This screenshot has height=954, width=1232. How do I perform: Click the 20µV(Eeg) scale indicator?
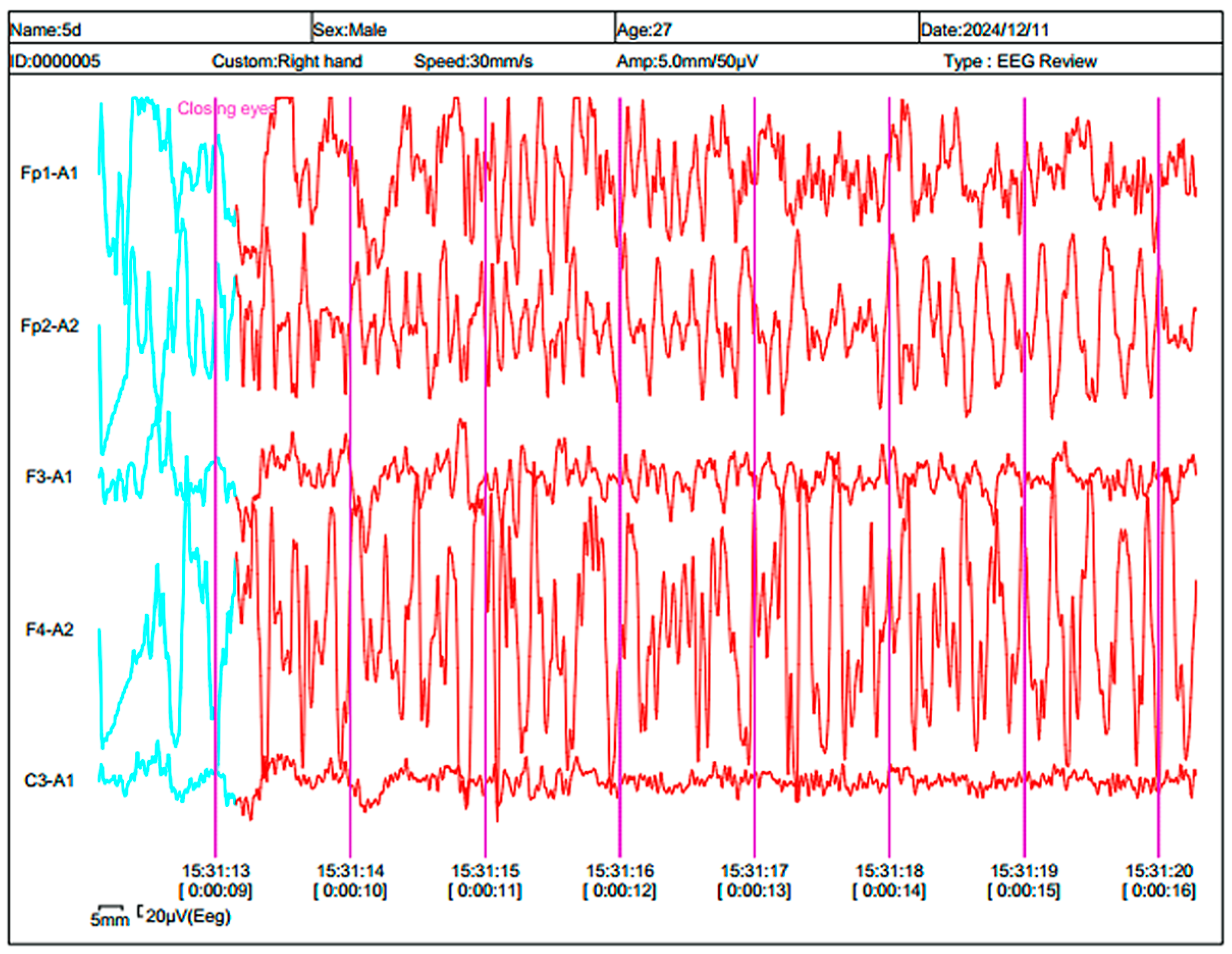[188, 916]
